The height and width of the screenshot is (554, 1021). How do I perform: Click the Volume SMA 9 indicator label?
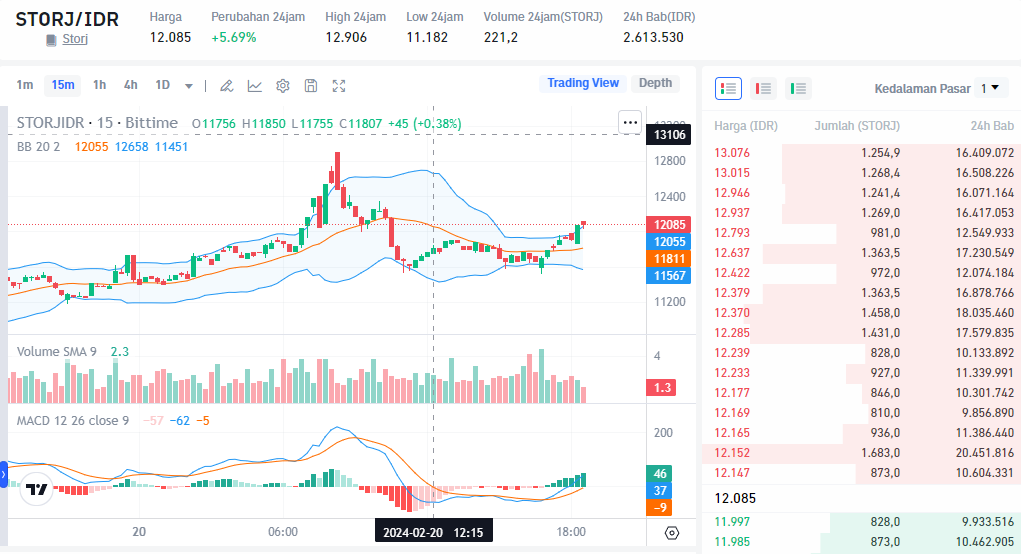pos(57,352)
